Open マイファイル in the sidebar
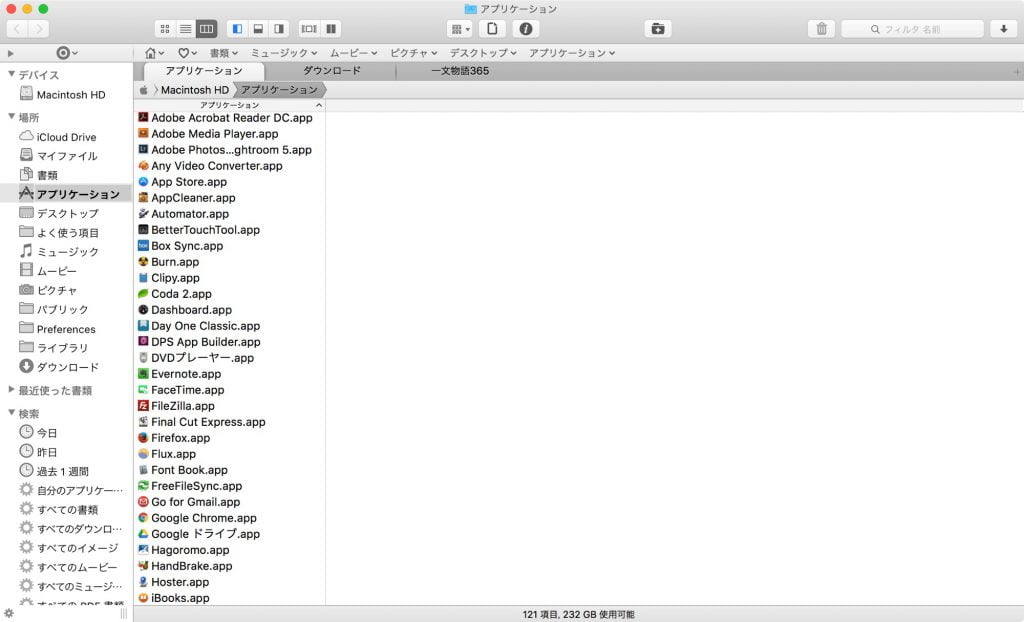Image resolution: width=1024 pixels, height=622 pixels. pos(65,156)
